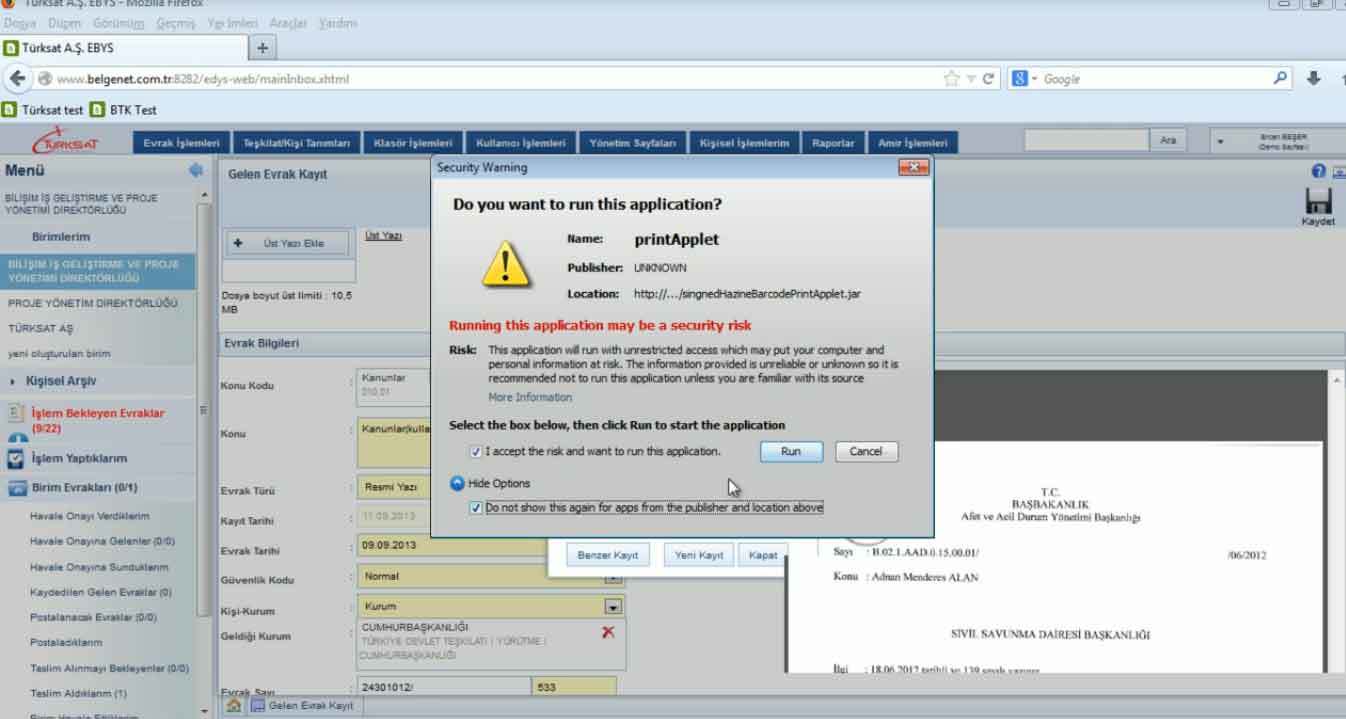Open the Kişisel İşlemlerim menu
Viewport: 1346px width, 719px height.
tap(744, 143)
